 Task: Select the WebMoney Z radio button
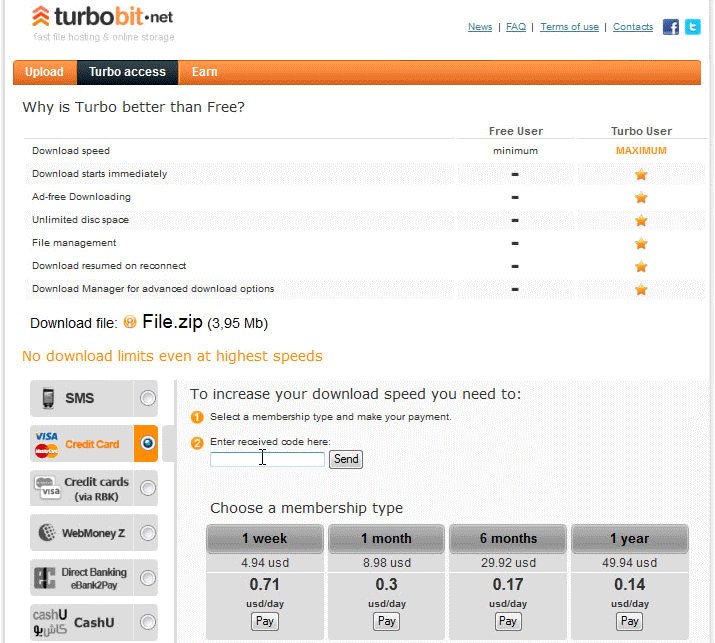pyautogui.click(x=147, y=533)
